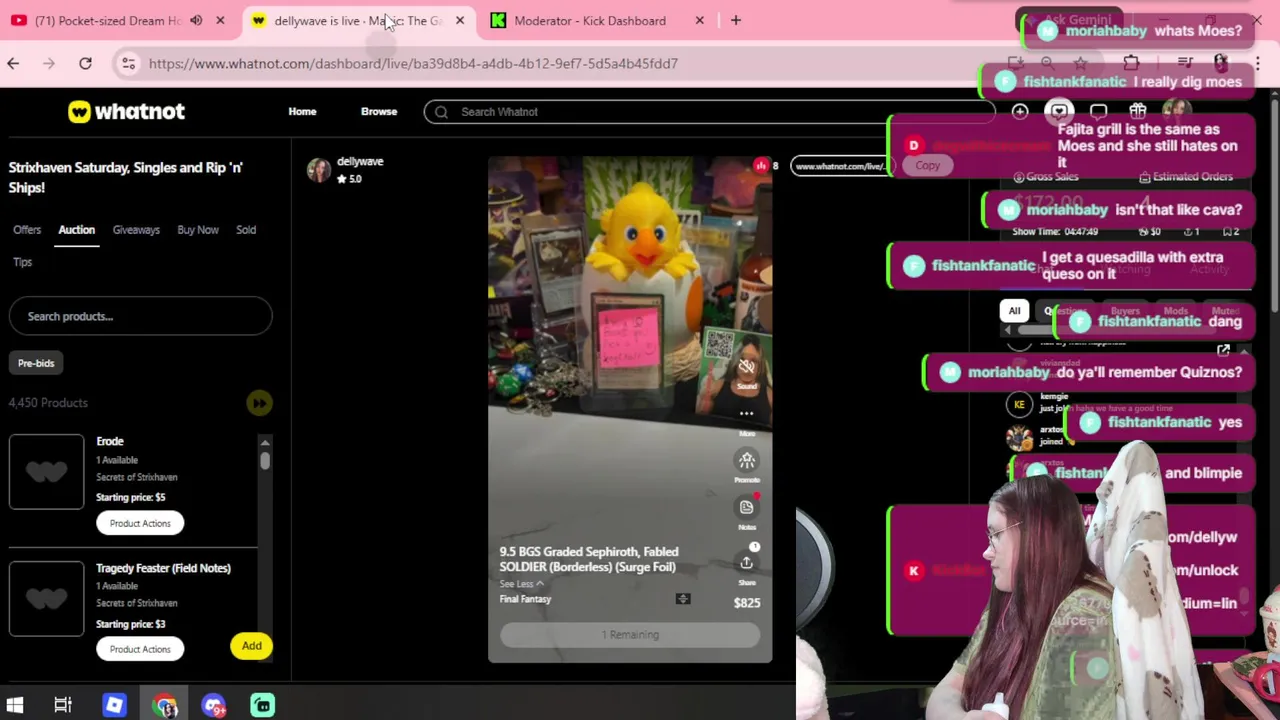The height and width of the screenshot is (720, 1280).
Task: Click the Final Fantasy category label
Action: click(525, 599)
